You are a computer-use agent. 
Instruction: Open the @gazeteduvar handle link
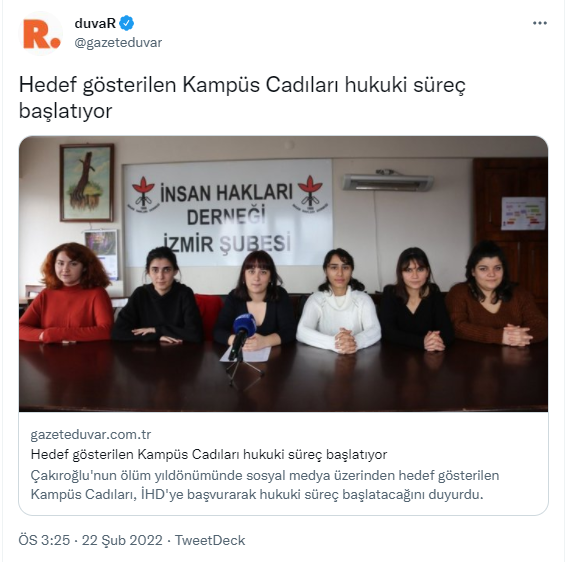point(118,43)
